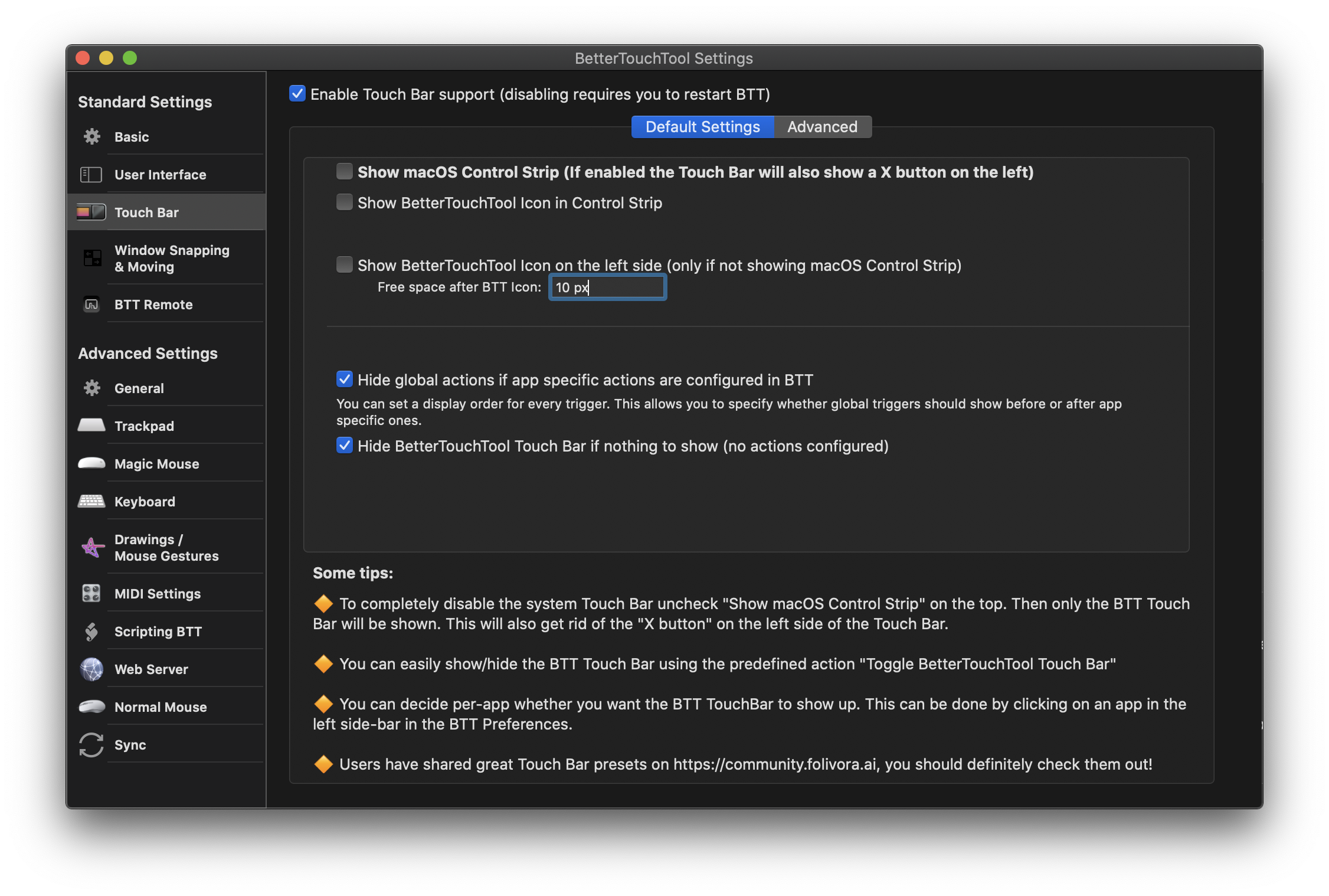Select the BTT Remote icon
Screen dimensions: 1329x896
[91, 305]
